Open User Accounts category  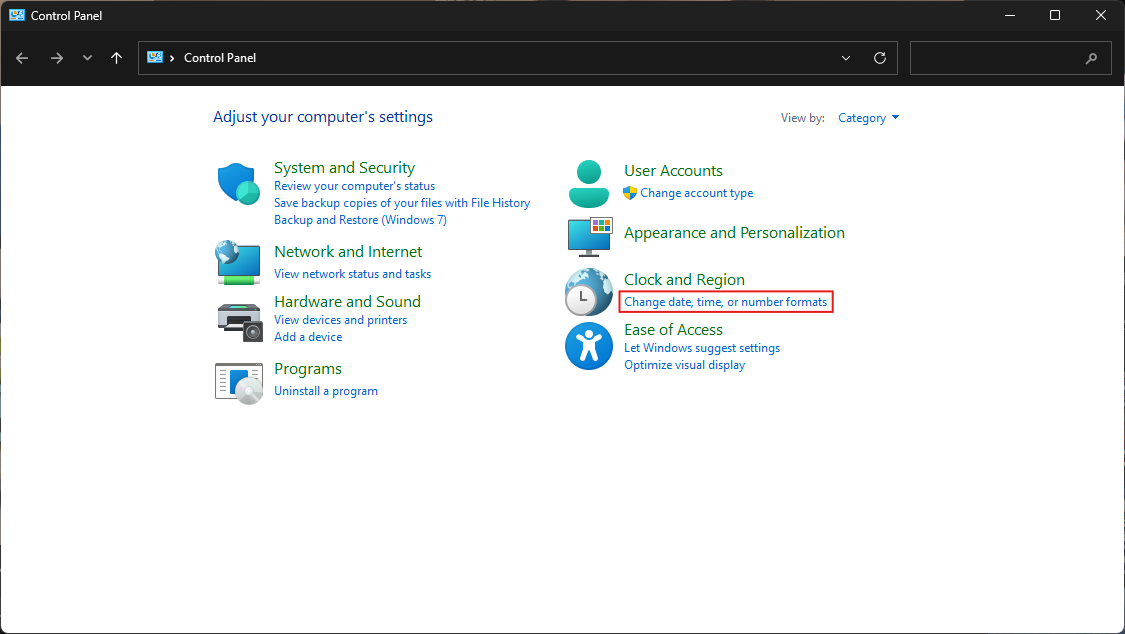(x=673, y=171)
